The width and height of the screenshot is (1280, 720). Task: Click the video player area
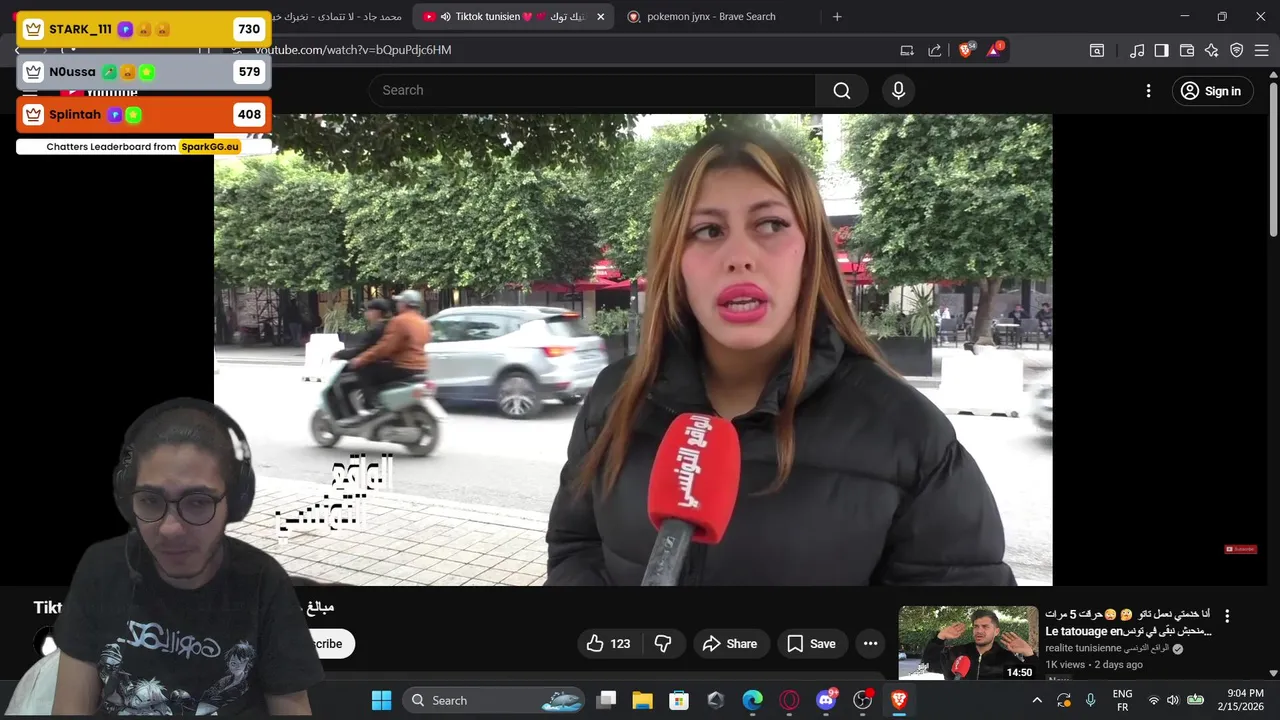coord(633,350)
